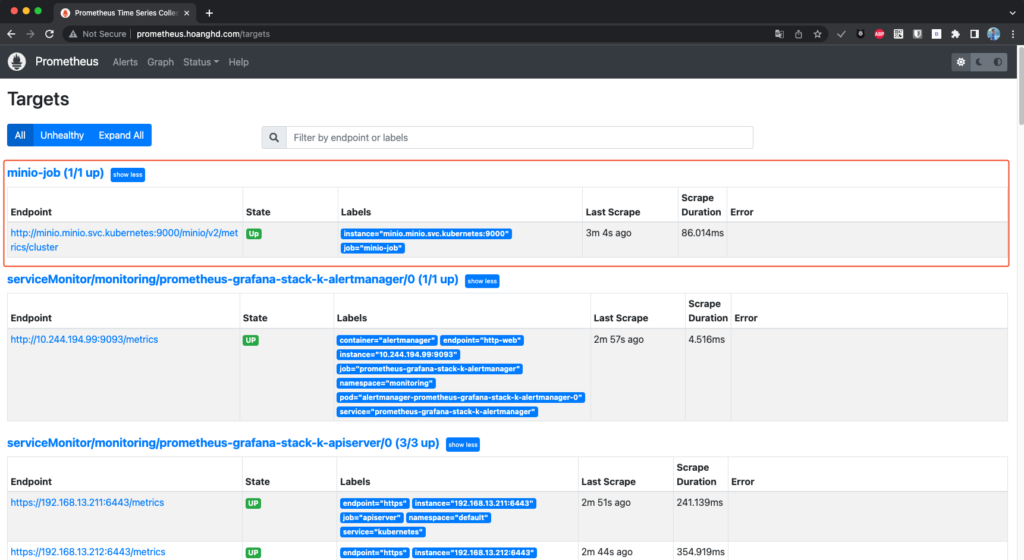Click the endpoint="http-web" label
This screenshot has height=560, width=1024.
[x=482, y=340]
